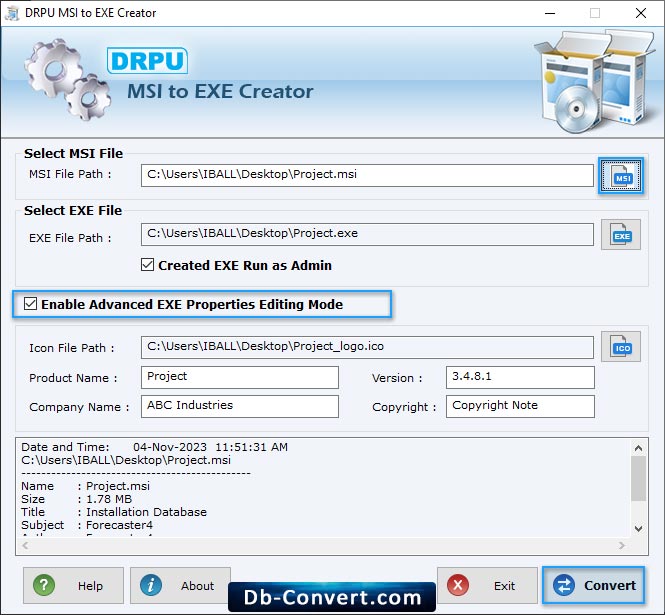This screenshot has height=615, width=665.
Task: Edit the Copyright field
Action: 520,406
